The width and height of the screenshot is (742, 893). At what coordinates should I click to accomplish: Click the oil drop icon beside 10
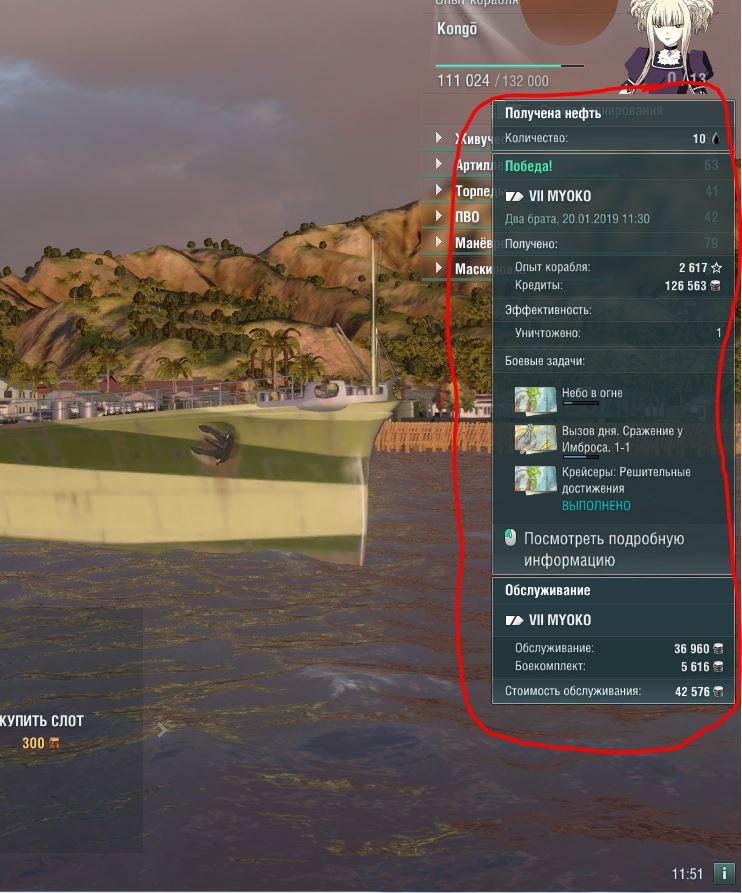715,138
